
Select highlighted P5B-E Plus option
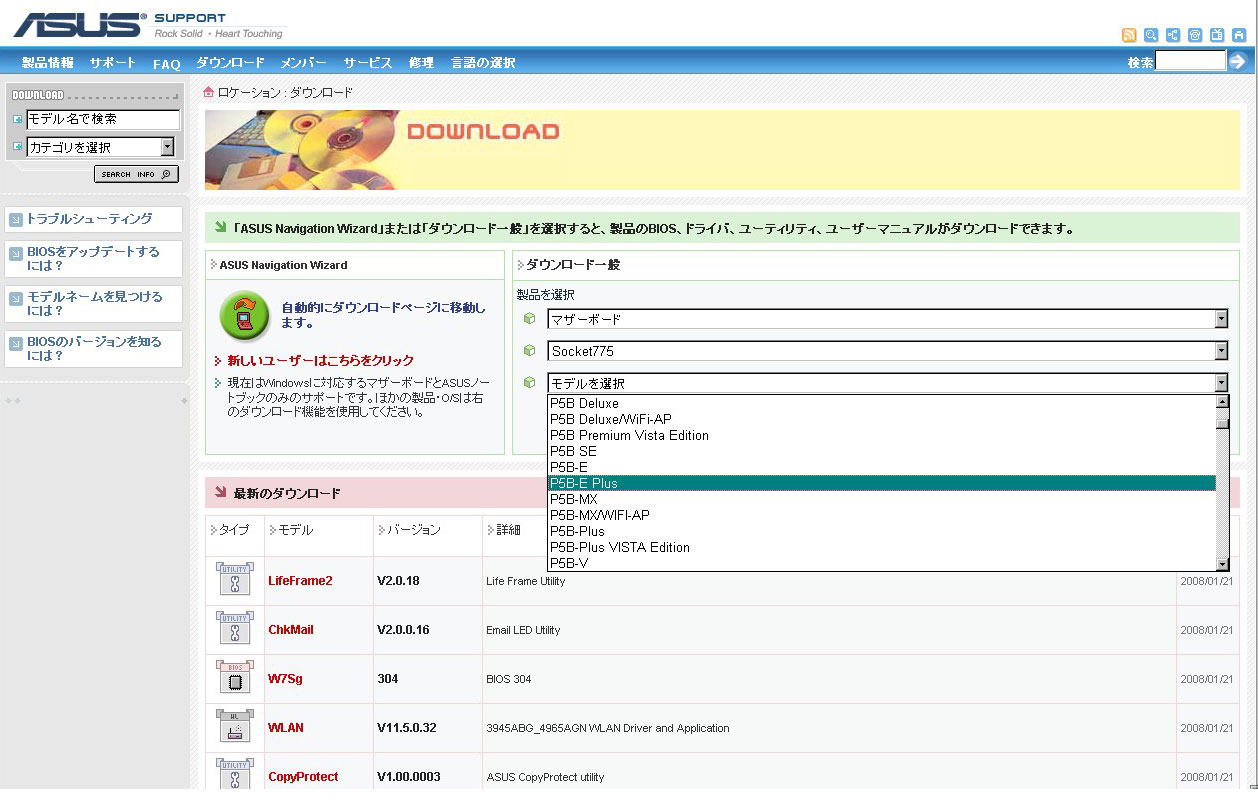pyautogui.click(x=882, y=483)
